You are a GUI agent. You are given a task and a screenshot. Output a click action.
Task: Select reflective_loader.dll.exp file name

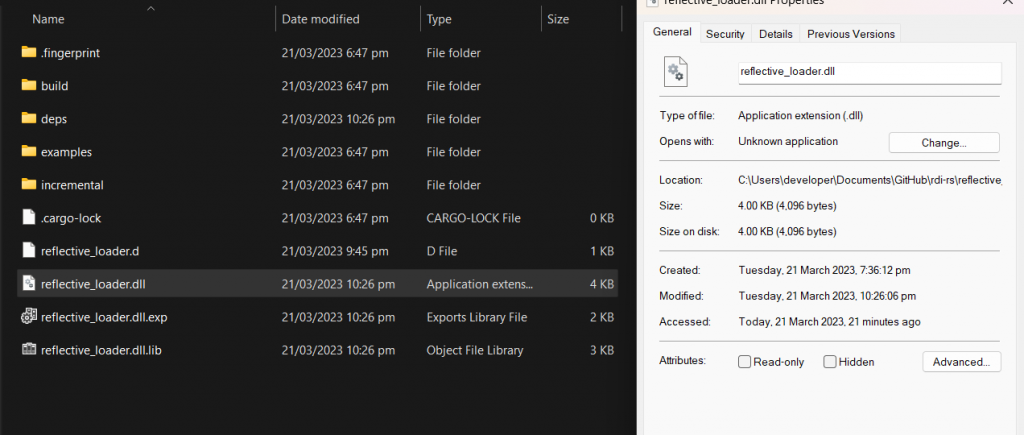(x=104, y=317)
